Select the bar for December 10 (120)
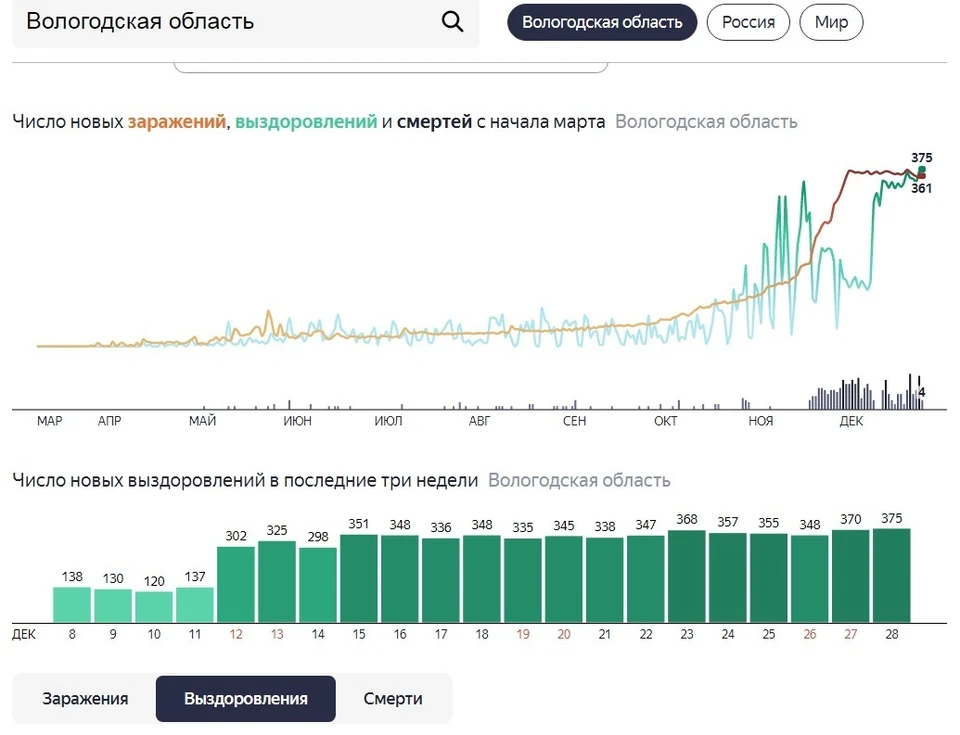960x735 pixels. [x=154, y=608]
